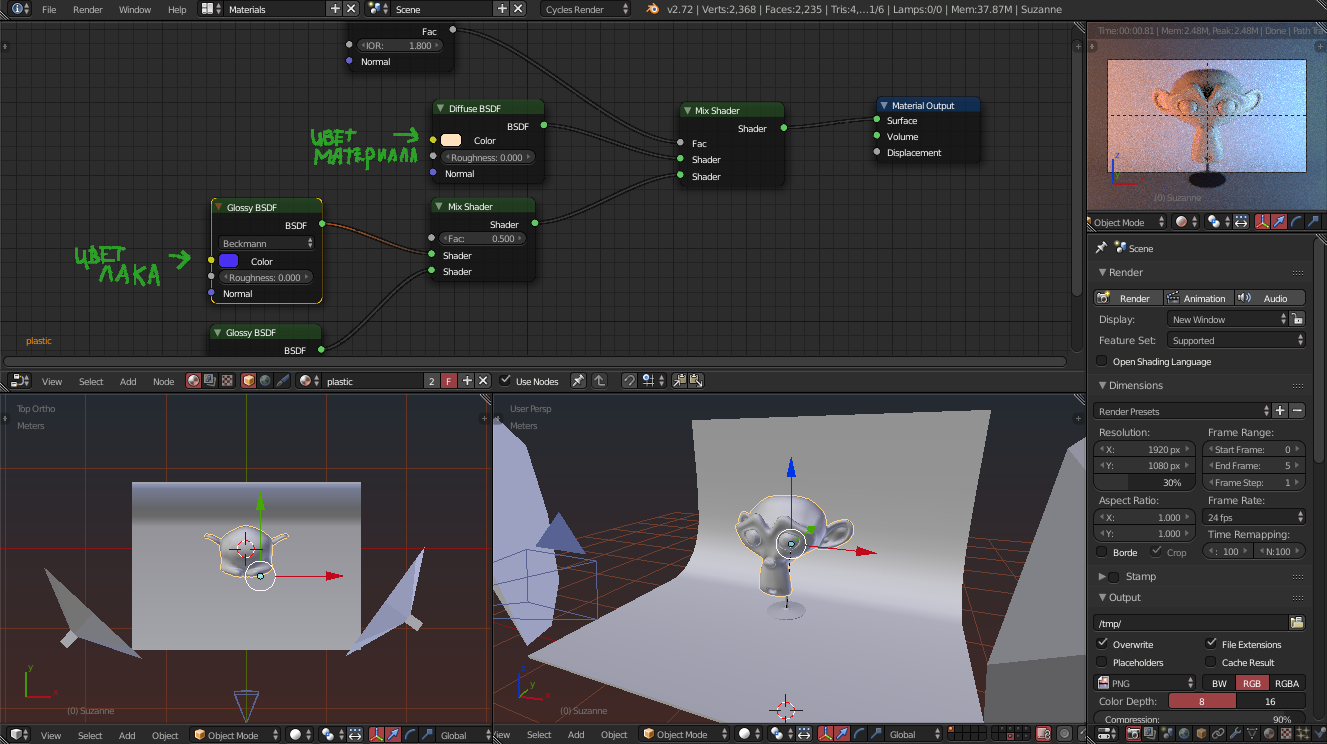Open the Cycles Render engine dropdown

(x=587, y=9)
